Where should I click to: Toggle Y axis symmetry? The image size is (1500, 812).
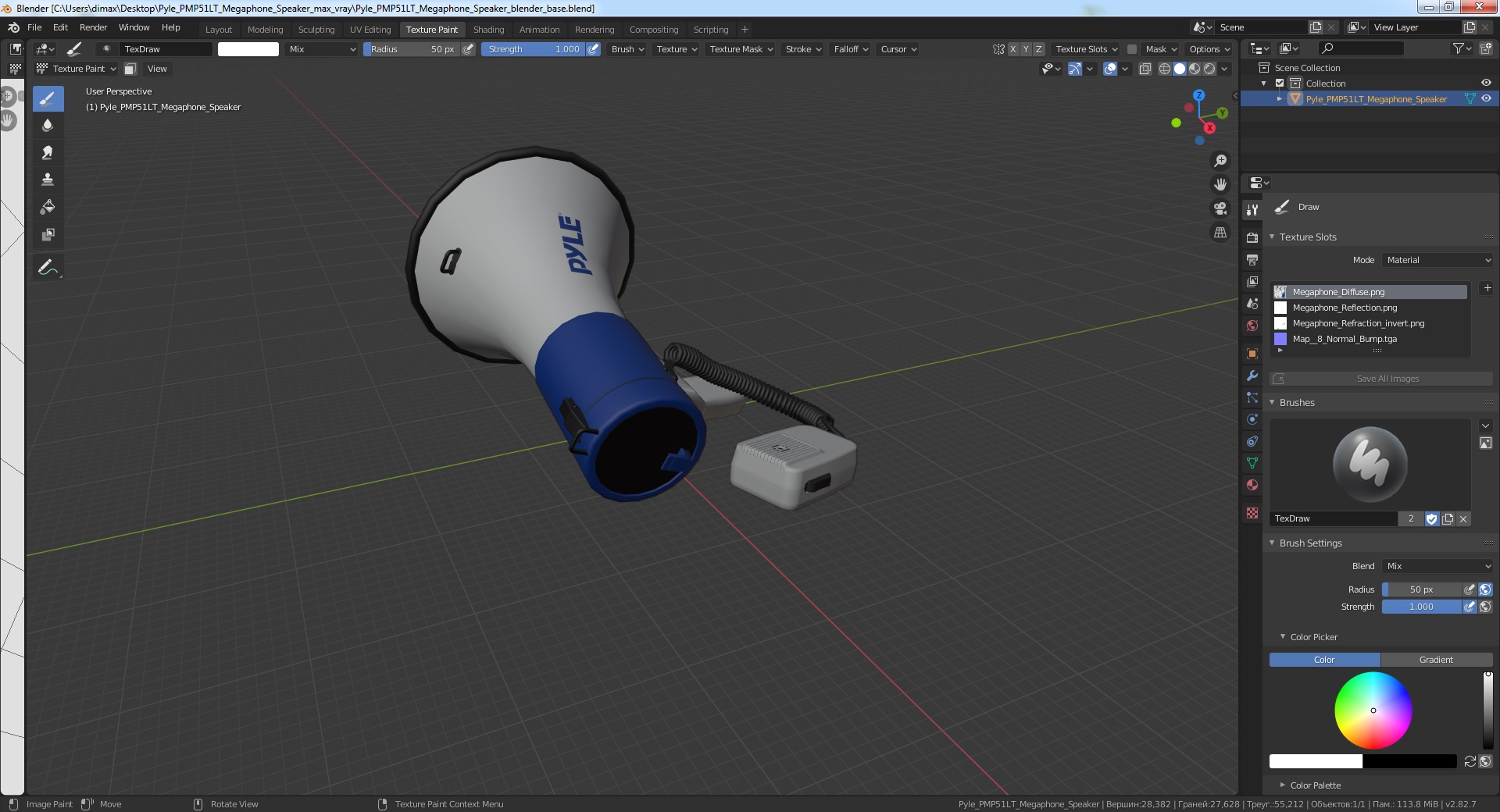1026,49
